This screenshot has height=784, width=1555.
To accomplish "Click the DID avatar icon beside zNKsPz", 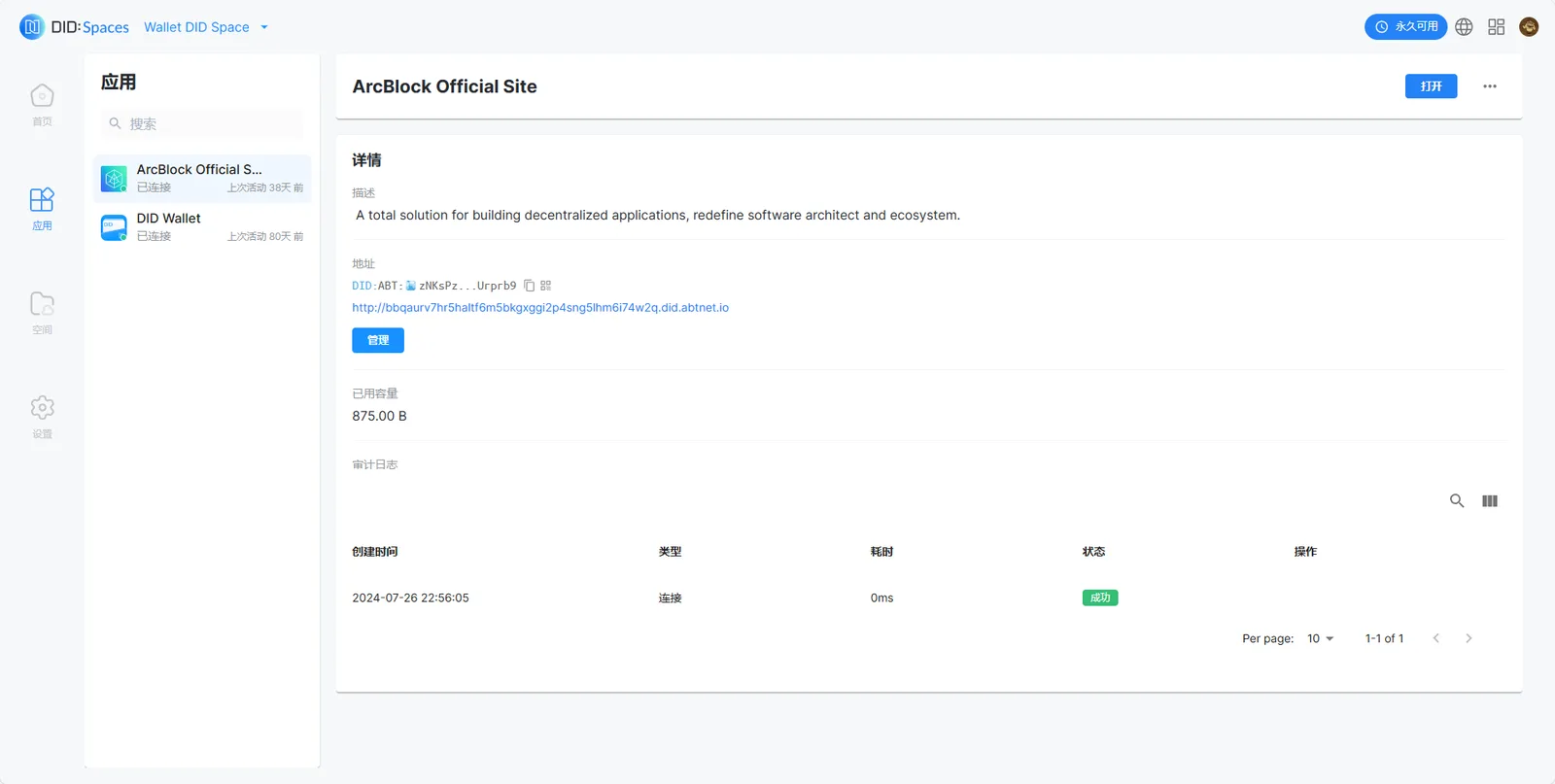I will click(411, 286).
